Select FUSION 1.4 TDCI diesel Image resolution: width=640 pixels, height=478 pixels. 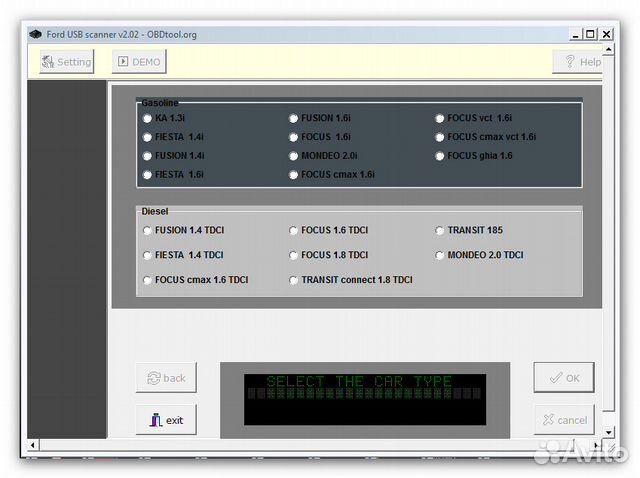point(147,231)
